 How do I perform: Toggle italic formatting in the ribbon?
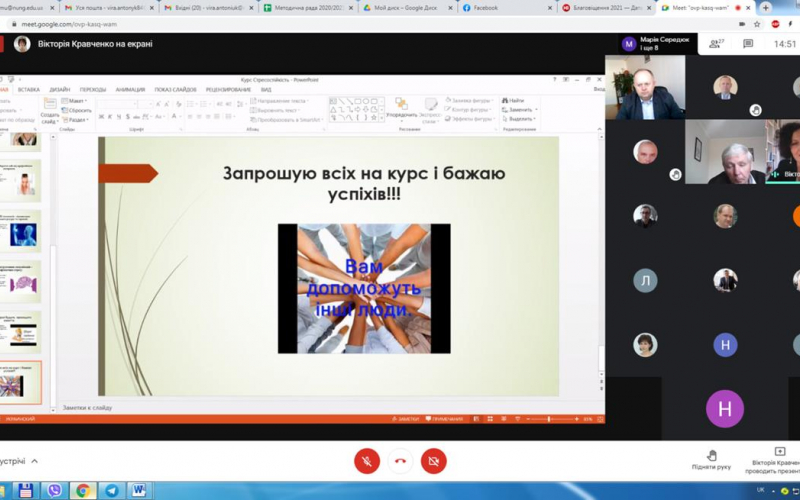point(110,117)
